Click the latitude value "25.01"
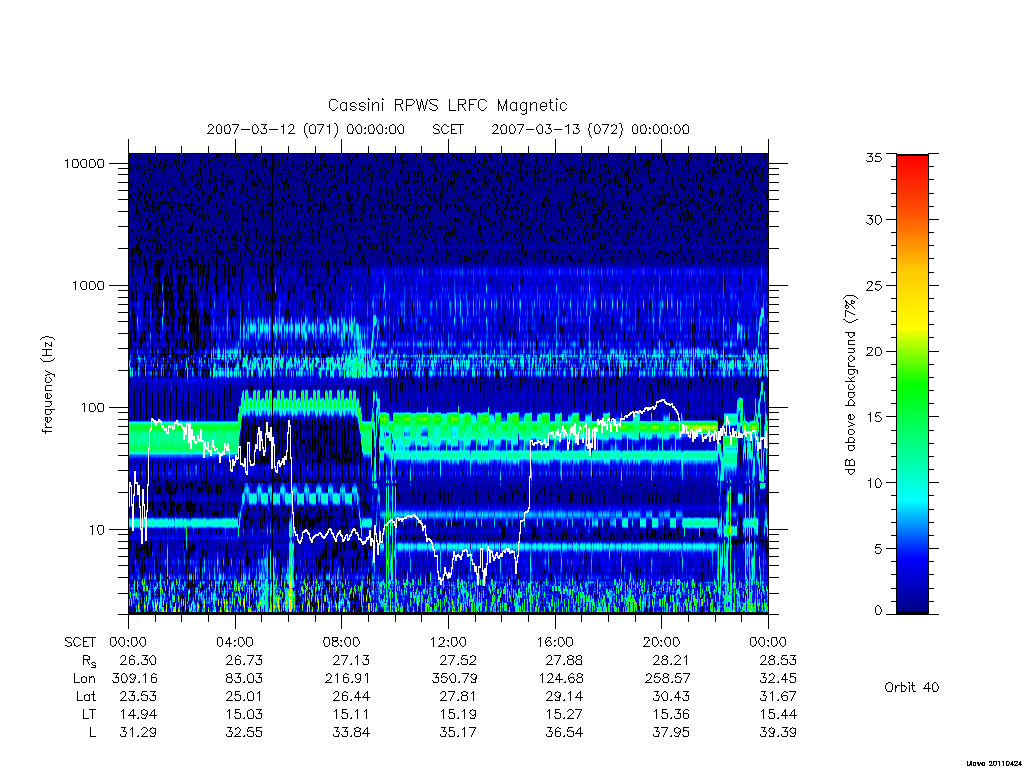The image size is (1024, 768). 244,697
